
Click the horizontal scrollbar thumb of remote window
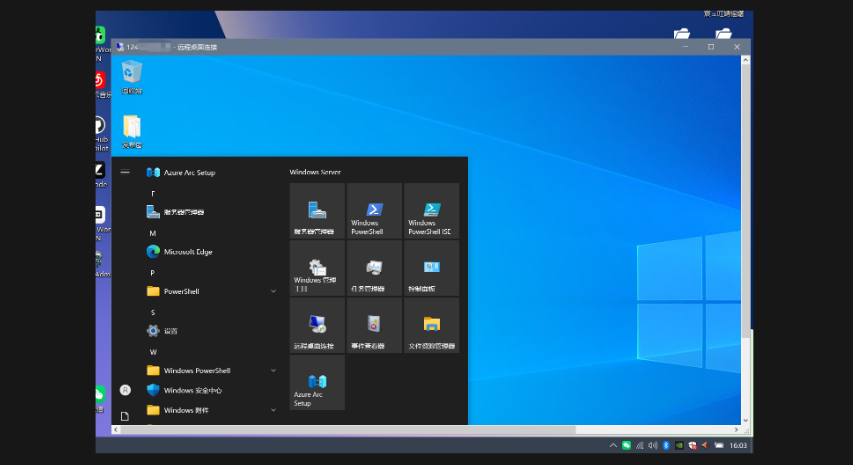point(348,430)
